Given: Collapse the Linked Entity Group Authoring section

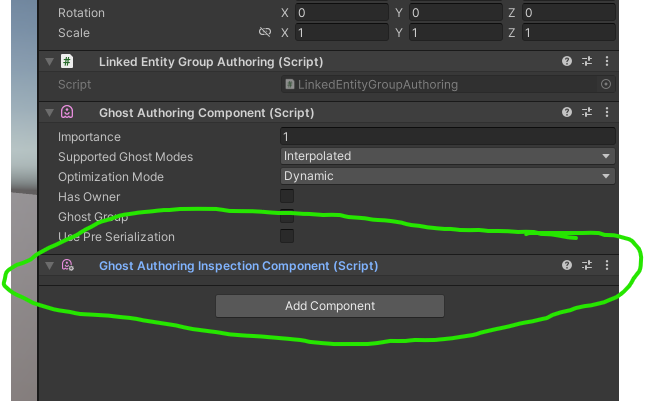Looking at the screenshot, I should 50,62.
